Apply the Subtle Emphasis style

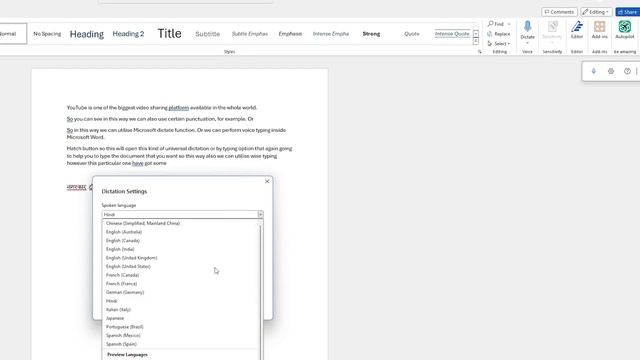pyautogui.click(x=250, y=34)
